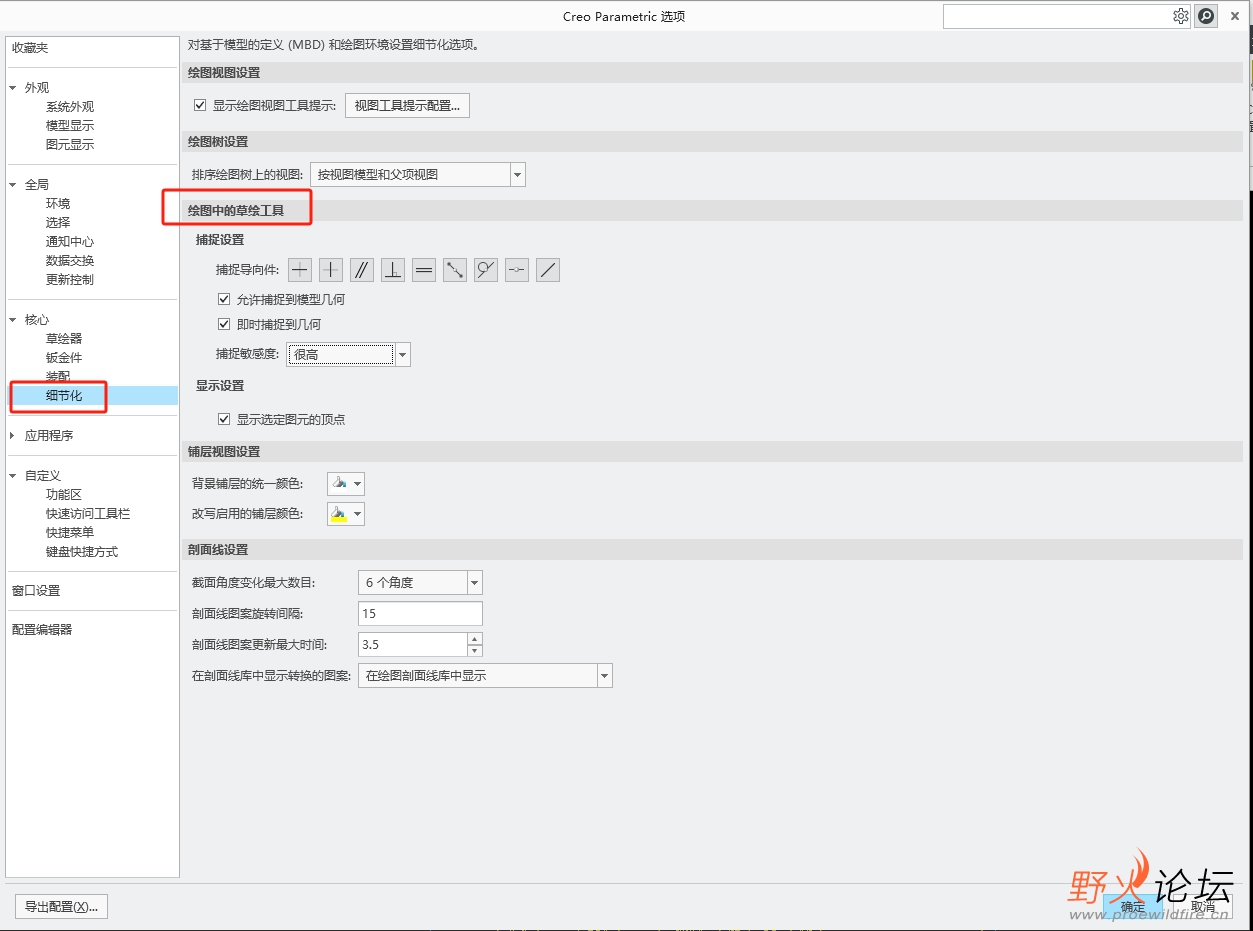1253x931 pixels.
Task: Open 配置编辑器 in the left panel
Action: [42, 630]
